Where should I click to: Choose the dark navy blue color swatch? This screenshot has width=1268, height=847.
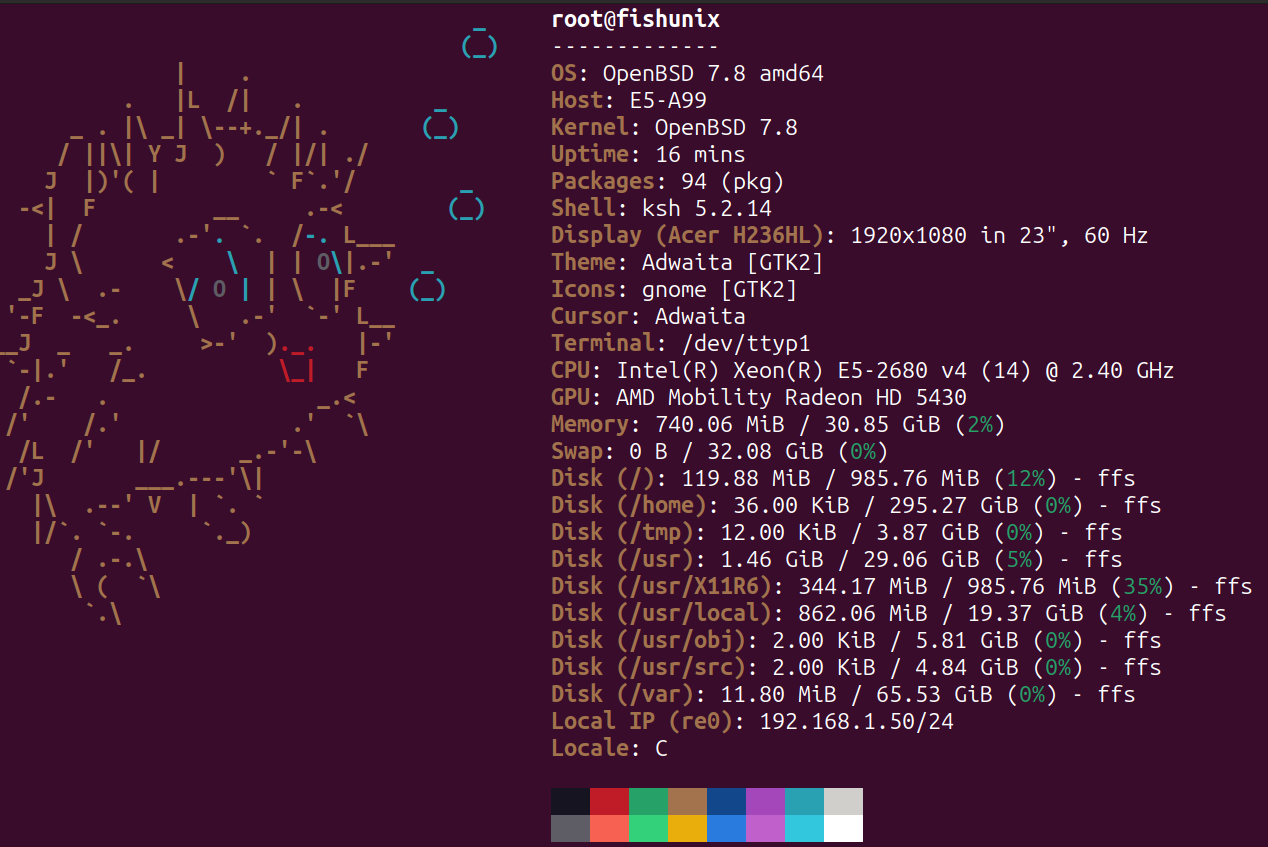pyautogui.click(x=726, y=801)
